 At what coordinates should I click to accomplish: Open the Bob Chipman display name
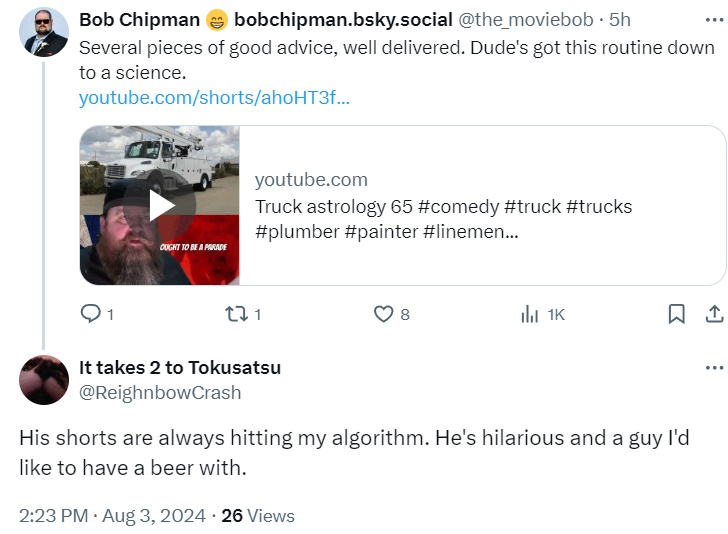pyautogui.click(x=139, y=20)
